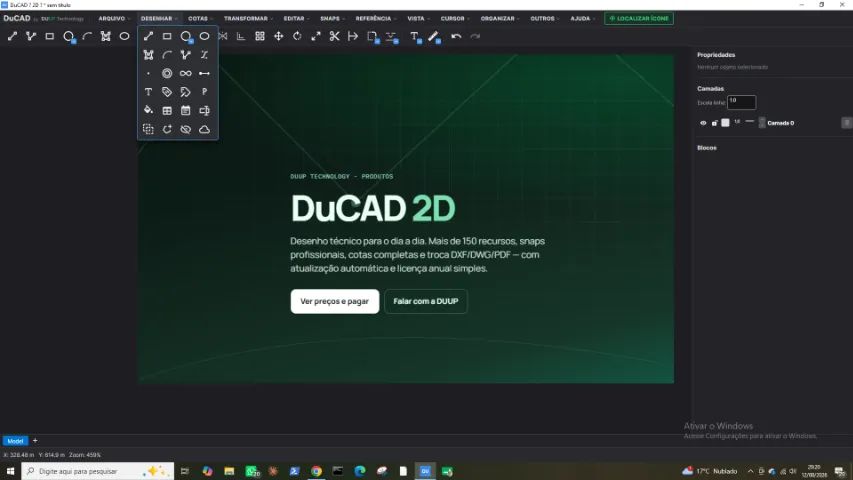The height and width of the screenshot is (480, 853).
Task: Click the redo arrow in toolbar
Action: [475, 36]
